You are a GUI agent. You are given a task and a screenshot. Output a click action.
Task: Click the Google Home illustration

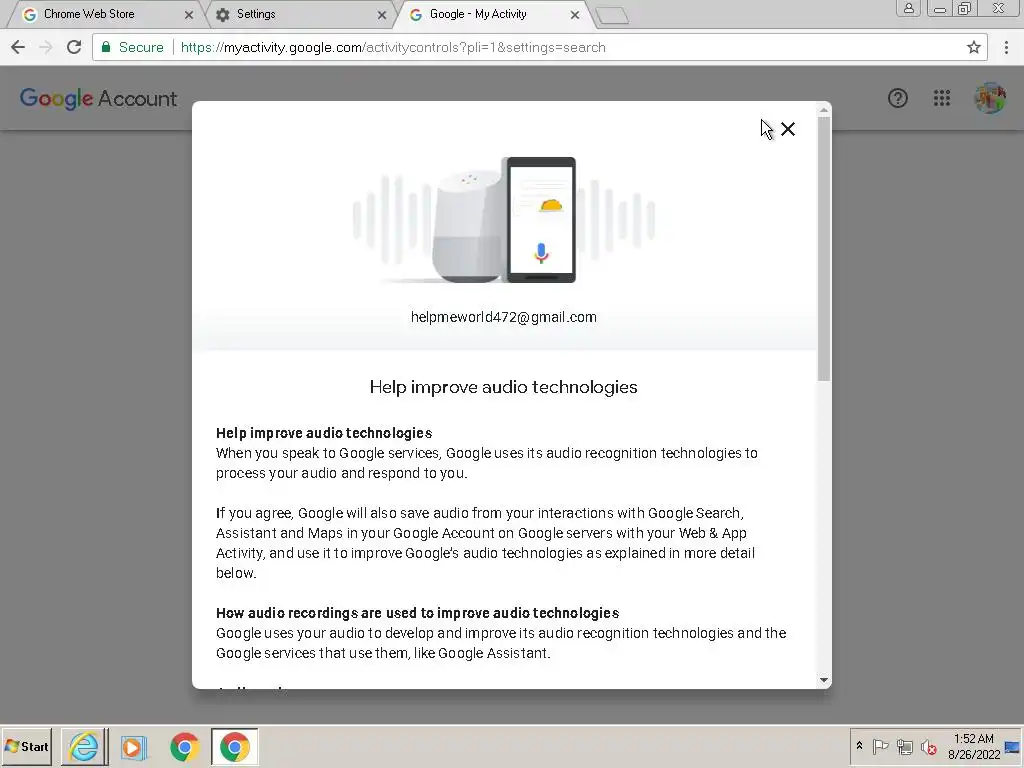click(x=504, y=220)
